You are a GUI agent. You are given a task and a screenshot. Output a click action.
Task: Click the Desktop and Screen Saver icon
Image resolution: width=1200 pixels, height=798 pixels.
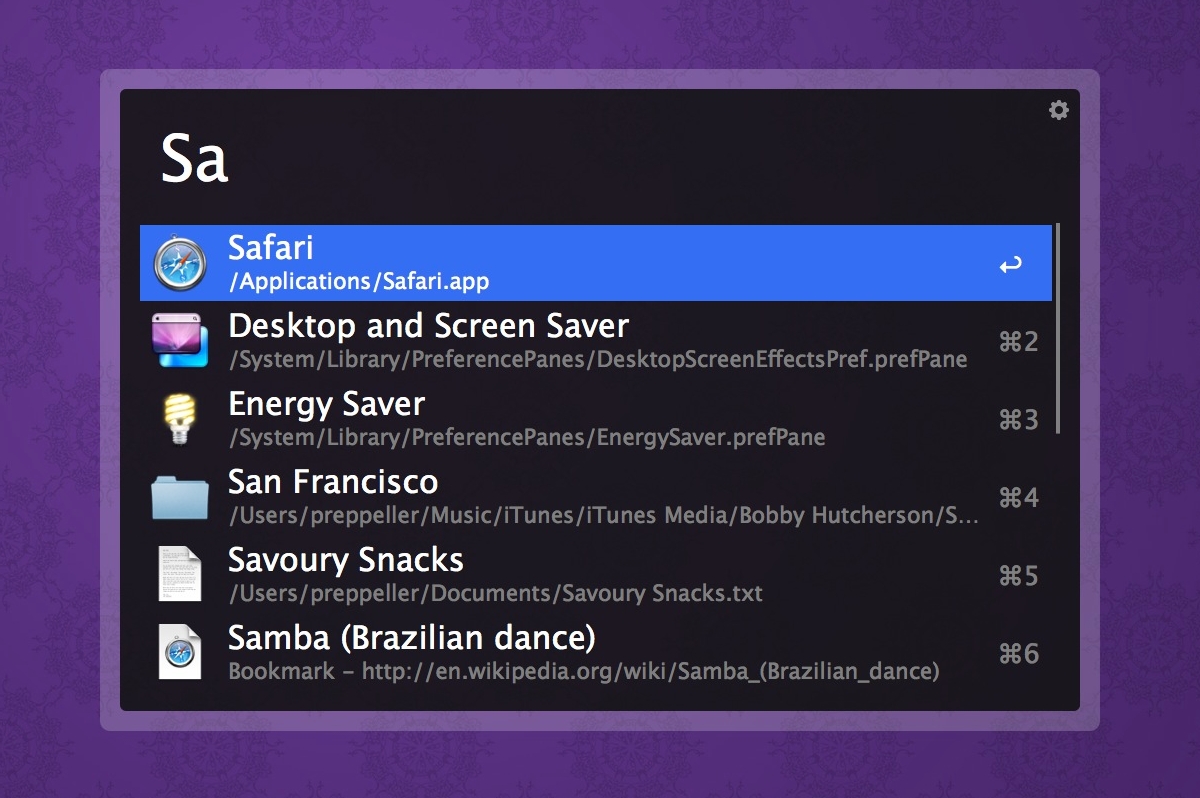[180, 341]
